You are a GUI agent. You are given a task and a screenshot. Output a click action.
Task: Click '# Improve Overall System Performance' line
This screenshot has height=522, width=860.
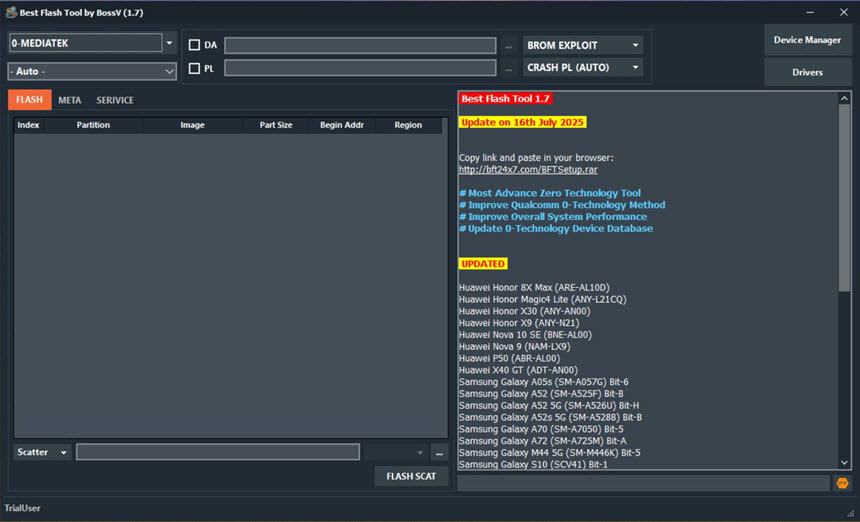553,217
